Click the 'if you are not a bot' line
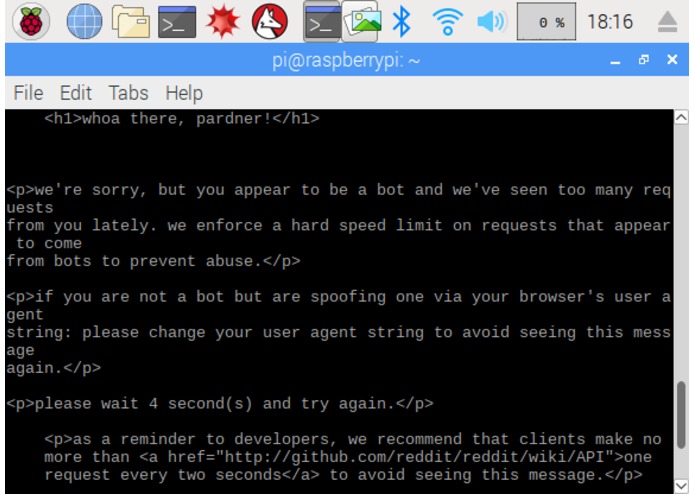 click(338, 297)
